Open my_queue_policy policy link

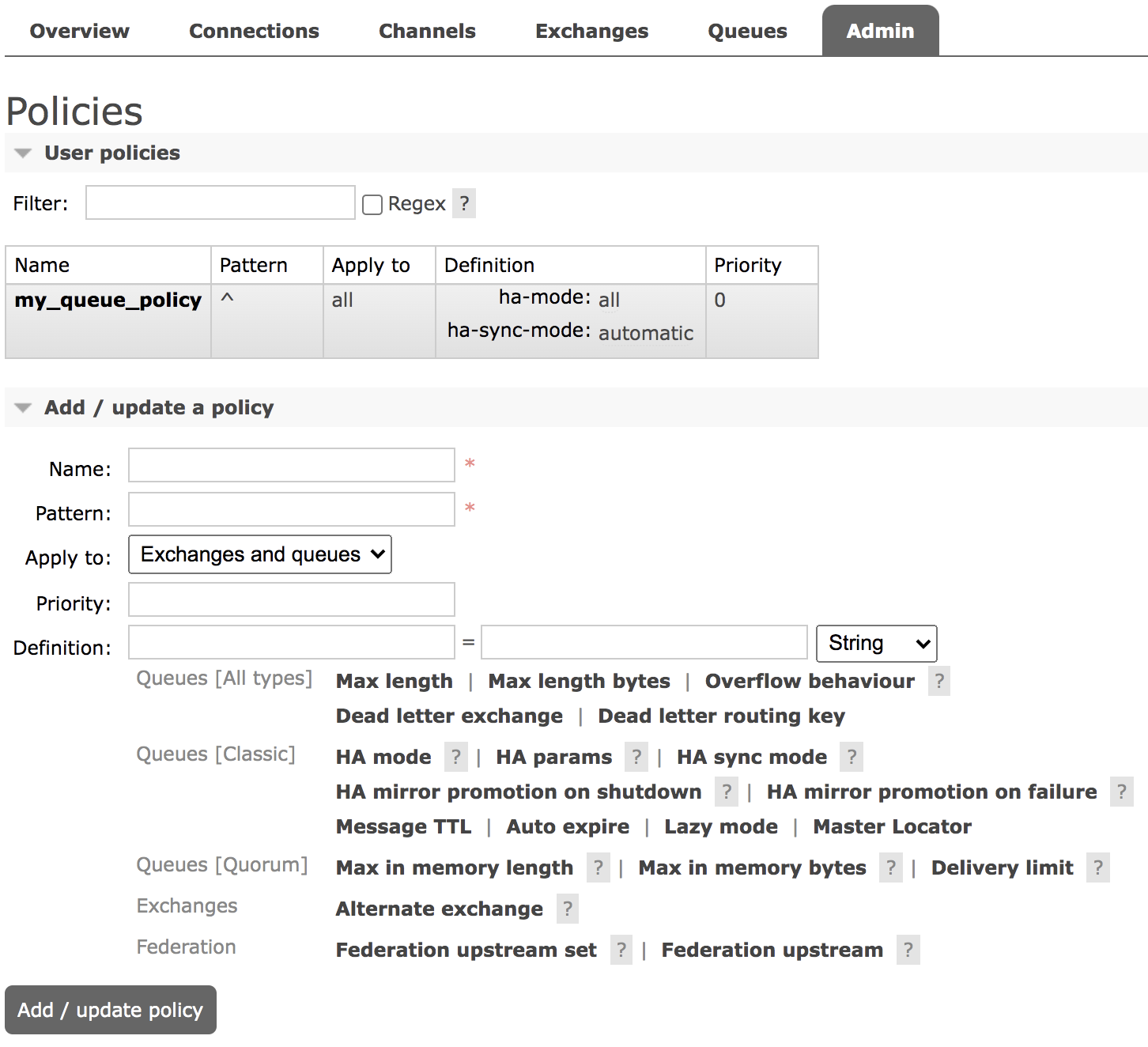108,300
